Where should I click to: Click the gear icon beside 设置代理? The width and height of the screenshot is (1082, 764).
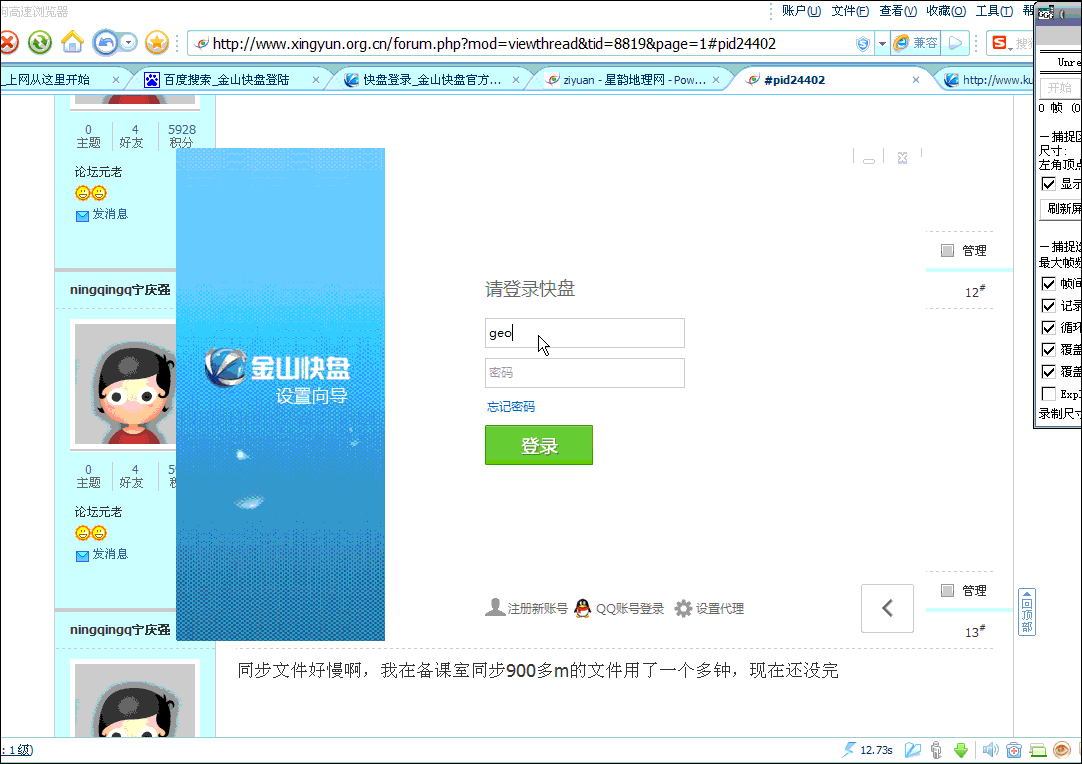(683, 608)
